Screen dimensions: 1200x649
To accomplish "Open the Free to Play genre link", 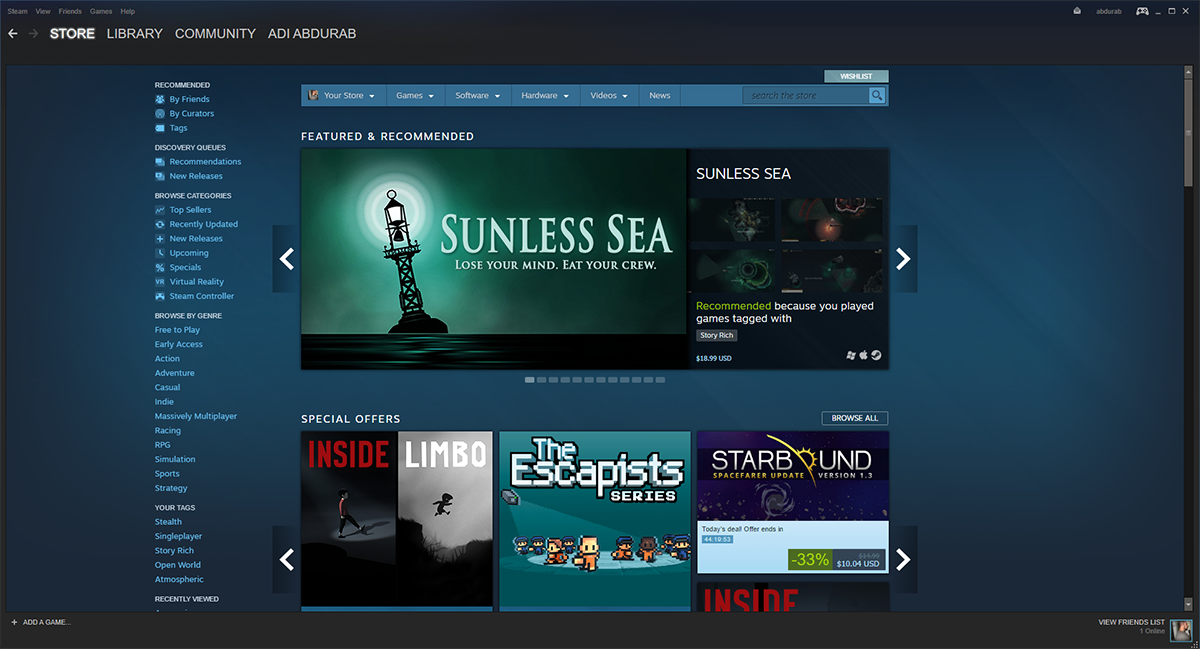I will click(177, 330).
